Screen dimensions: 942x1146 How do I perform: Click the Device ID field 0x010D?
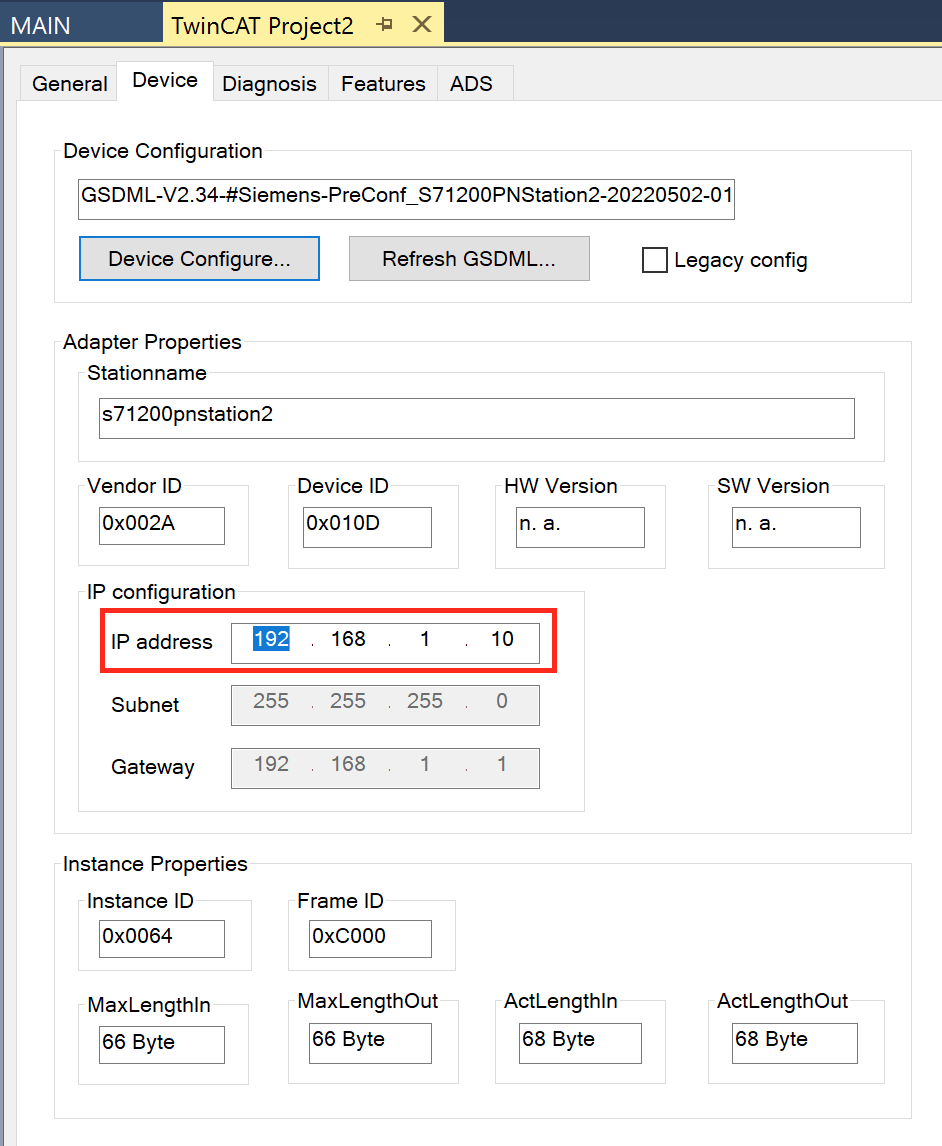[368, 527]
